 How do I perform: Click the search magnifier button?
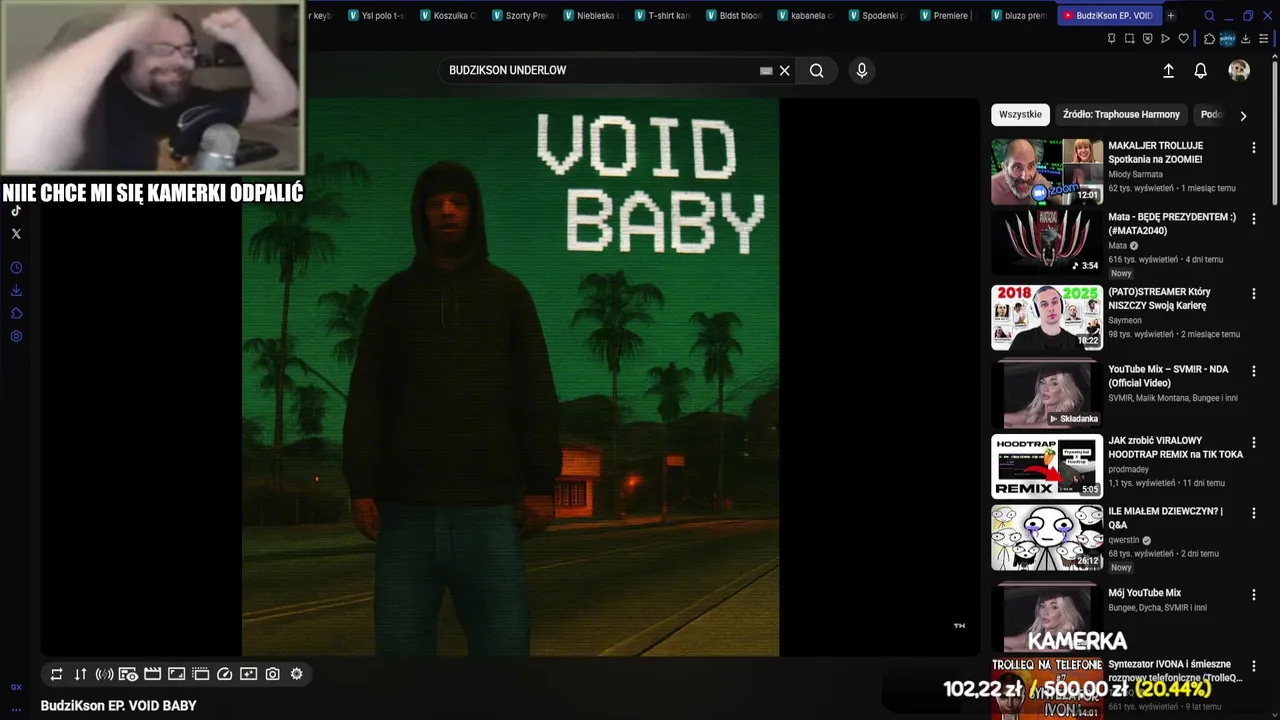pyautogui.click(x=816, y=70)
